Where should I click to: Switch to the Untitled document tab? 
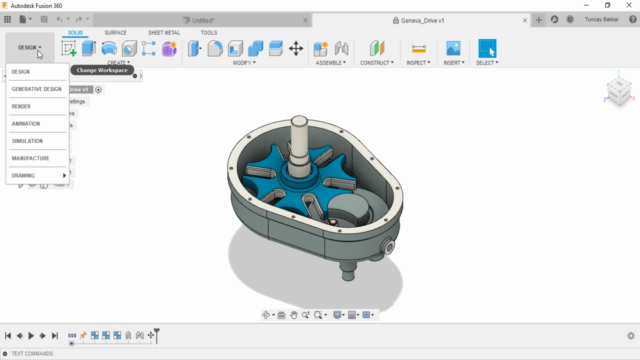[202, 20]
